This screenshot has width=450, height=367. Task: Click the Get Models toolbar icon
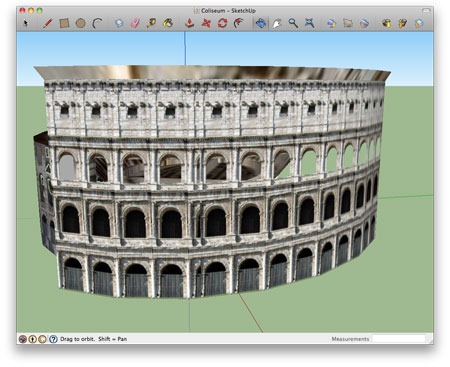coord(387,23)
